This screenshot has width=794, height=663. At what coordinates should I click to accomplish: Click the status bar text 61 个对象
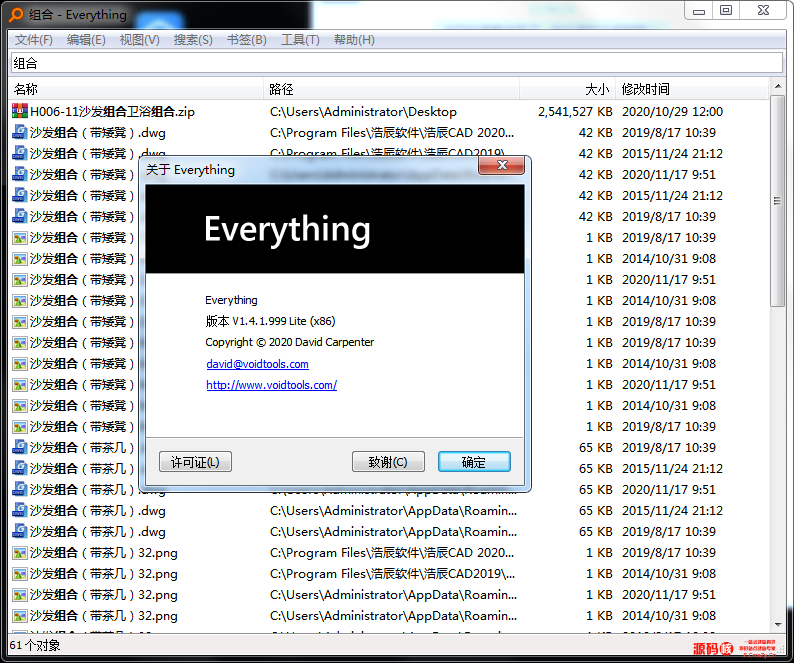[x=35, y=645]
